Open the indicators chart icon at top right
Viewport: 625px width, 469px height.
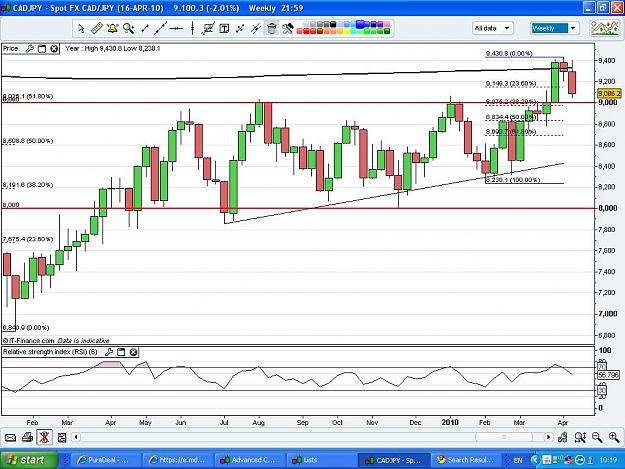click(604, 28)
